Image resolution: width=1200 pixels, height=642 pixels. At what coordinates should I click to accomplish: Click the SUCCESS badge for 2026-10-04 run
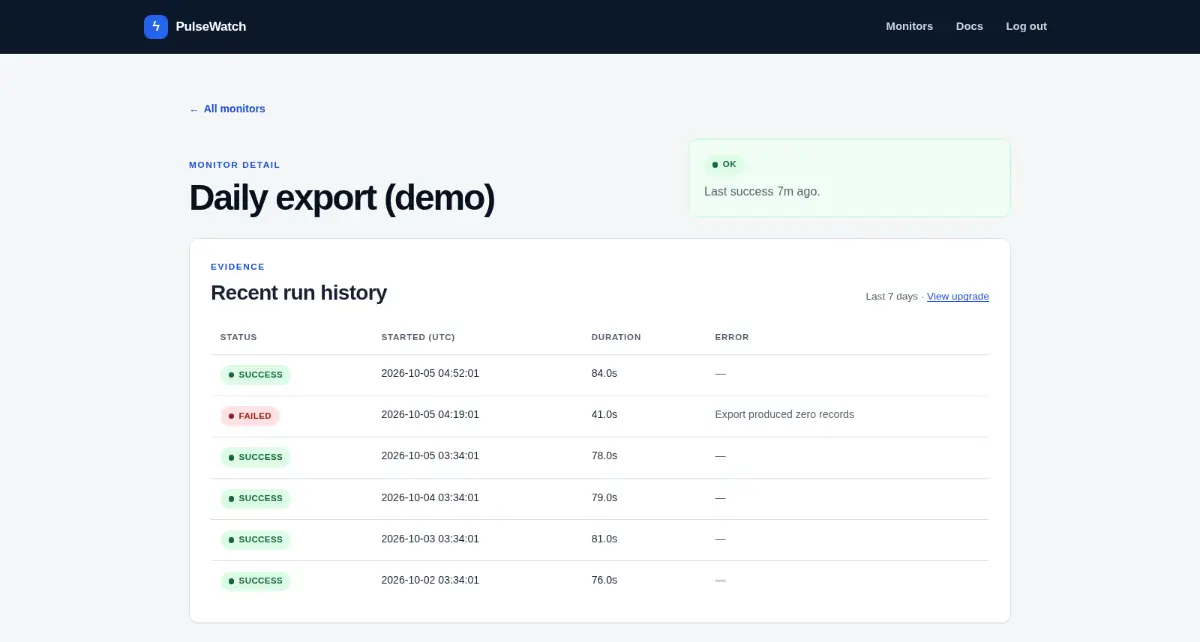click(x=256, y=498)
